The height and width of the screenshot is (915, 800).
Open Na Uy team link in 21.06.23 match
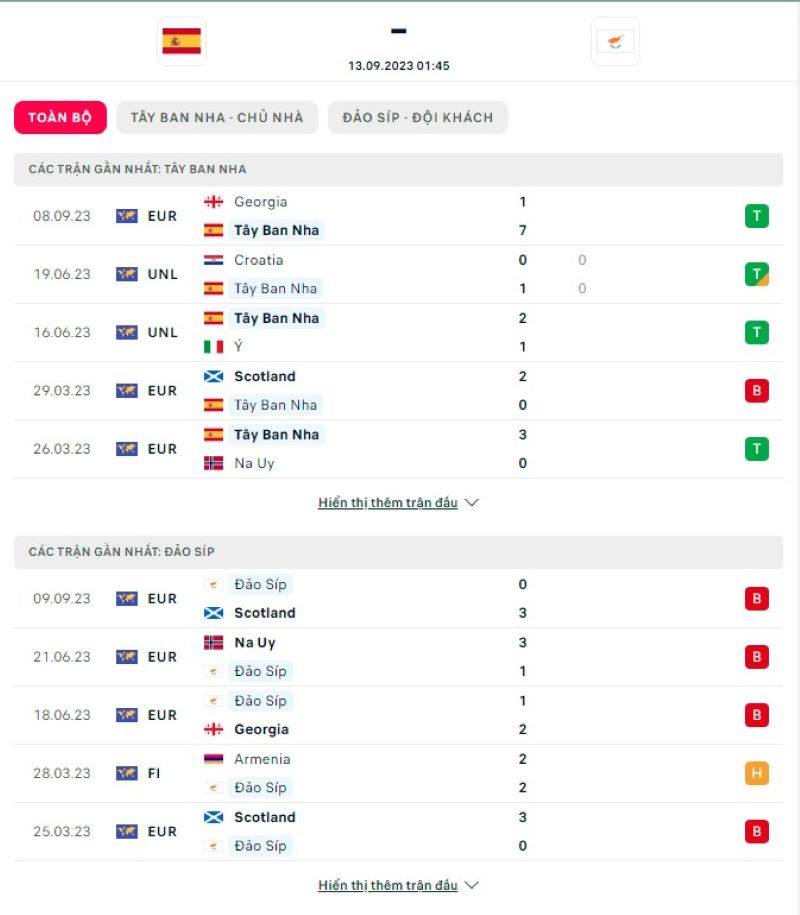coord(254,643)
